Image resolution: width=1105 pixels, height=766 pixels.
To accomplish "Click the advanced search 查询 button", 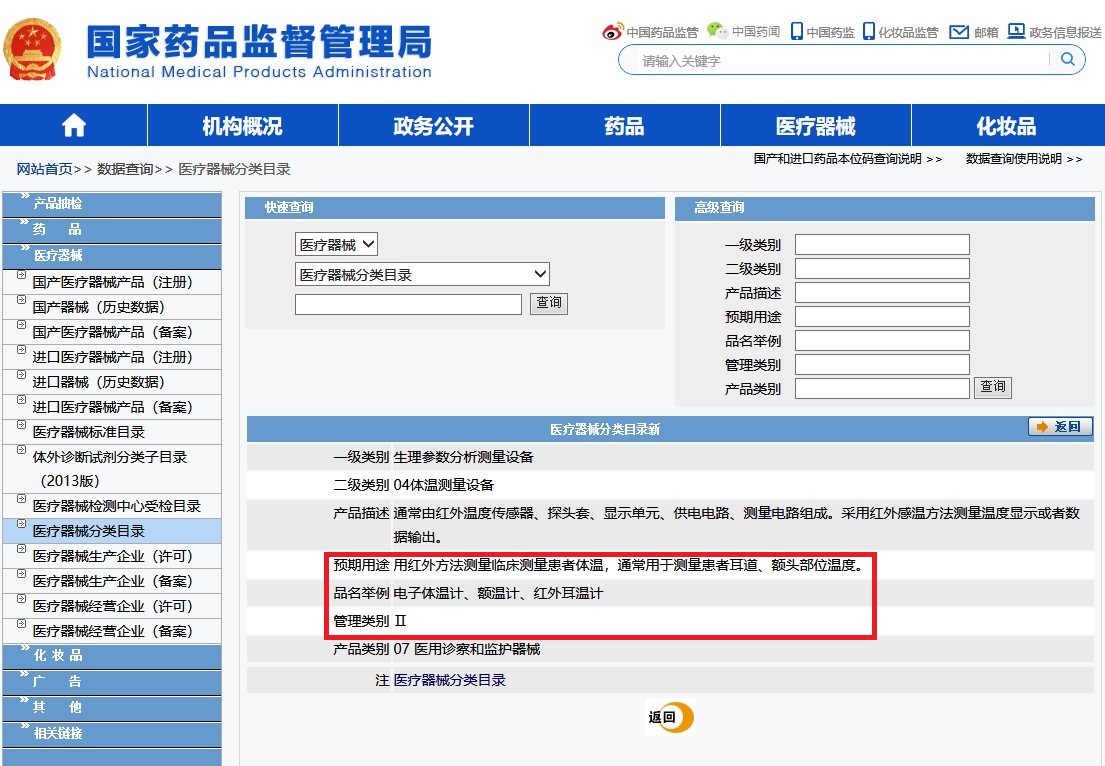I will tap(993, 387).
